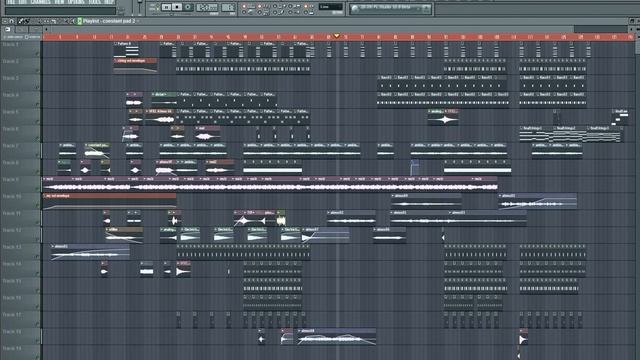640x360 pixels.
Task: Select the delete tool in playlist toolbar
Action: tap(34, 21)
